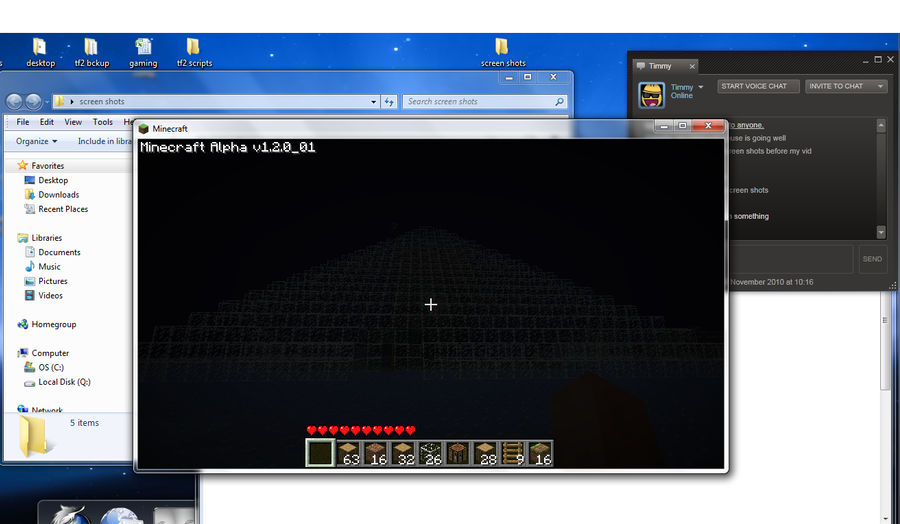The height and width of the screenshot is (524, 900).
Task: Open the tf2 scripts desktop folder
Action: (194, 53)
